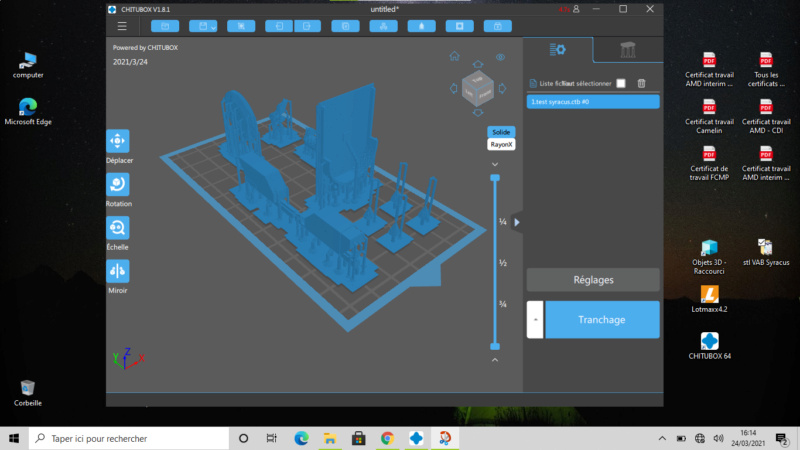Show hidden system tray icons
The width and height of the screenshot is (800, 450).
point(662,438)
